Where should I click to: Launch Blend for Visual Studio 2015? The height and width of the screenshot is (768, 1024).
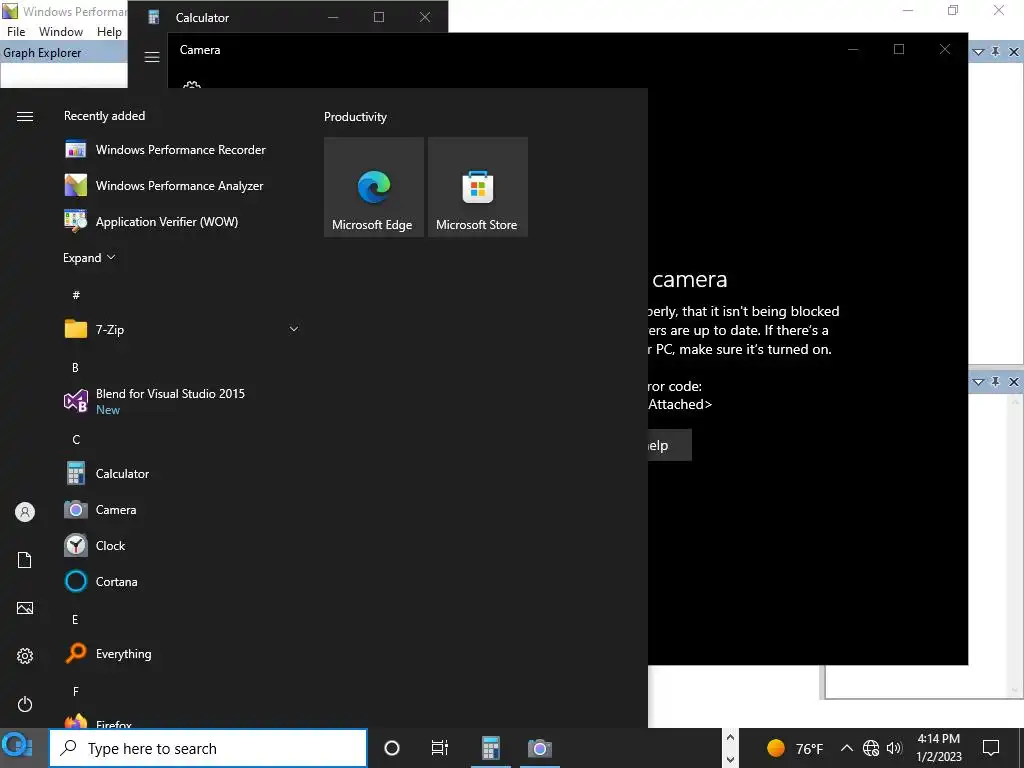(x=181, y=401)
